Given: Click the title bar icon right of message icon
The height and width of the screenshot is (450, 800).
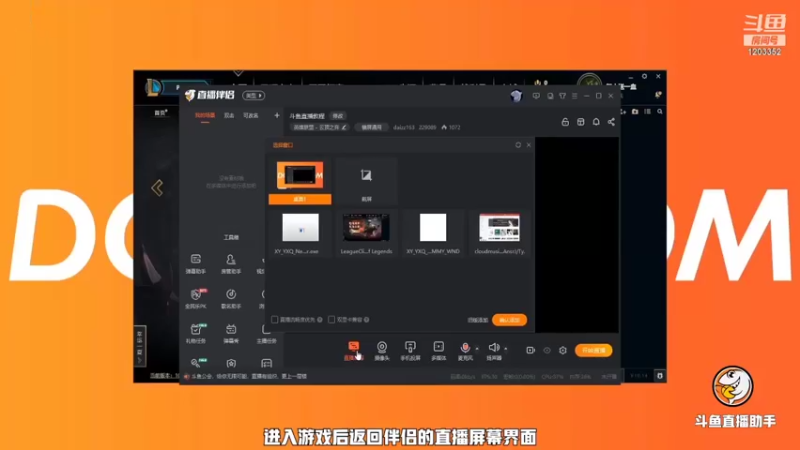Looking at the screenshot, I should point(550,96).
